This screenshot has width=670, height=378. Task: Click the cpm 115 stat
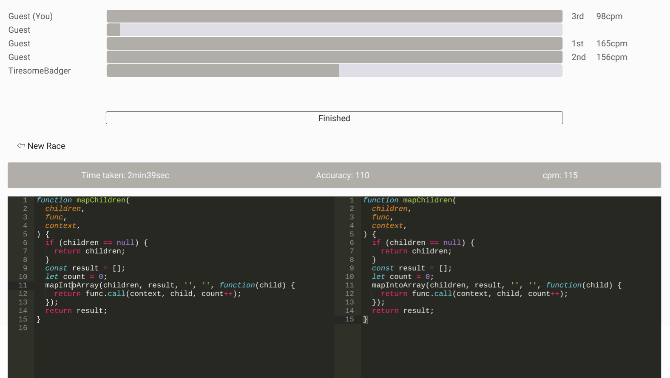pyautogui.click(x=560, y=175)
